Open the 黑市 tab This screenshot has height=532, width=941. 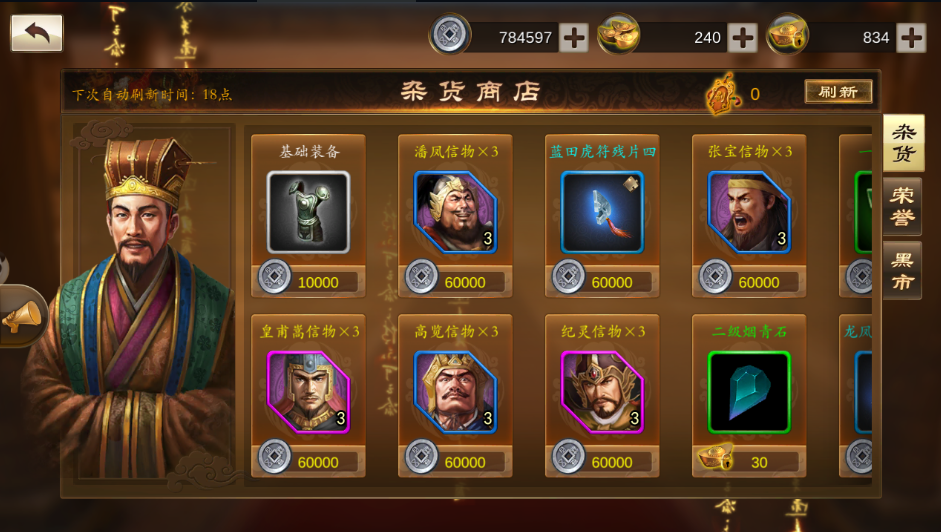[x=902, y=271]
